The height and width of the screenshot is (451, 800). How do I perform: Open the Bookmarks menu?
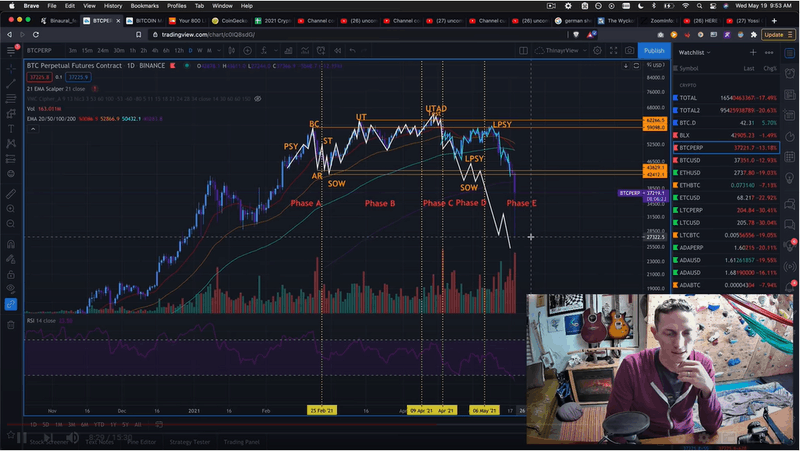point(144,6)
